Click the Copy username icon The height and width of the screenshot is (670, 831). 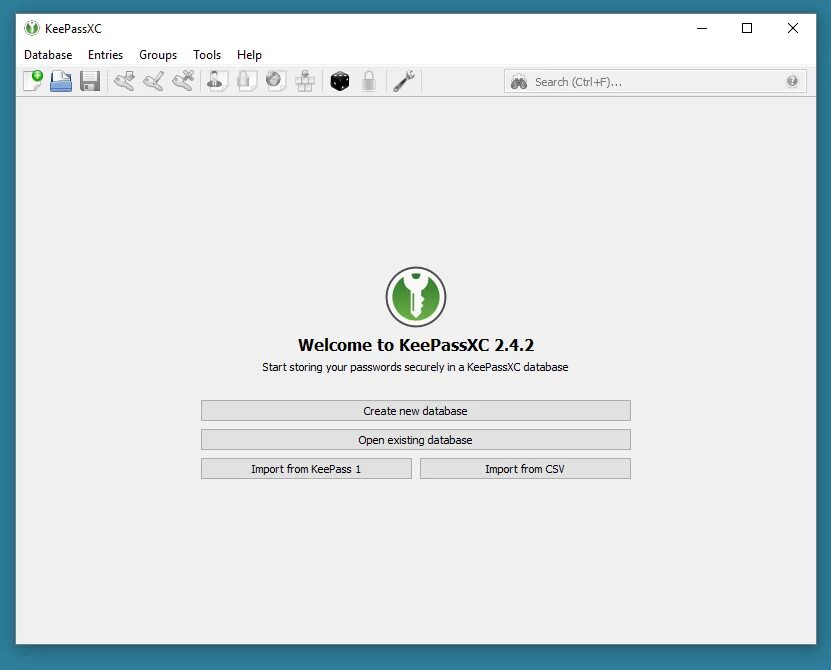(x=217, y=81)
